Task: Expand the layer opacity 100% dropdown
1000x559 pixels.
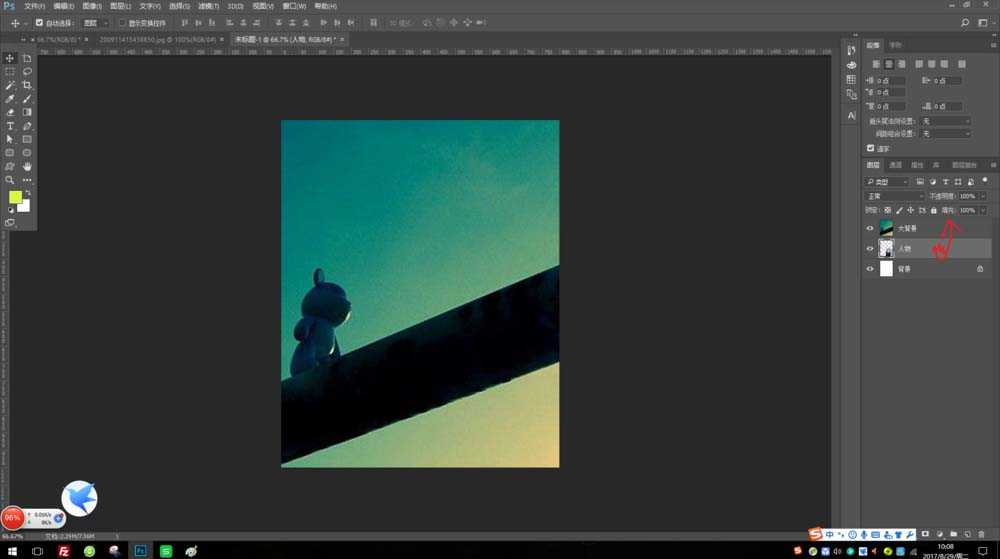Action: pyautogui.click(x=983, y=196)
